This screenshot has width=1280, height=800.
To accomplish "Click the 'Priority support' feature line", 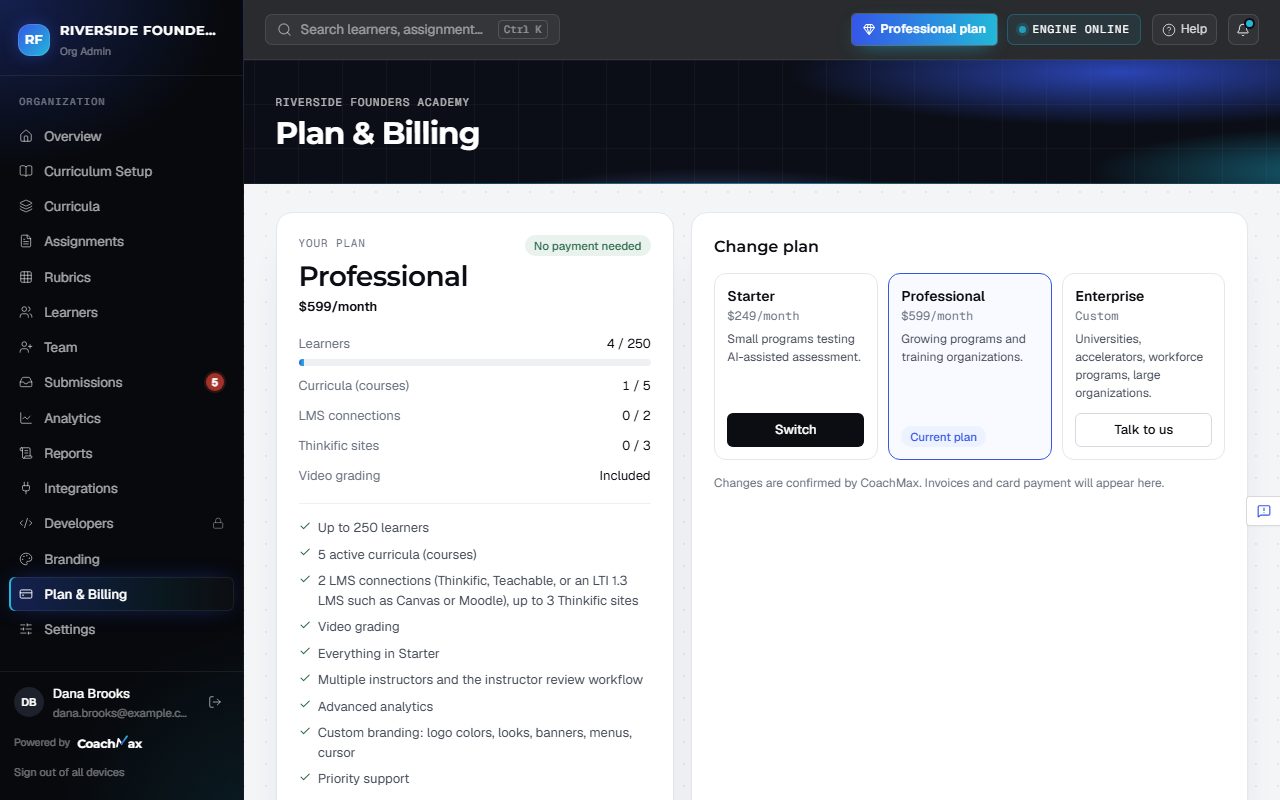I will [x=363, y=778].
